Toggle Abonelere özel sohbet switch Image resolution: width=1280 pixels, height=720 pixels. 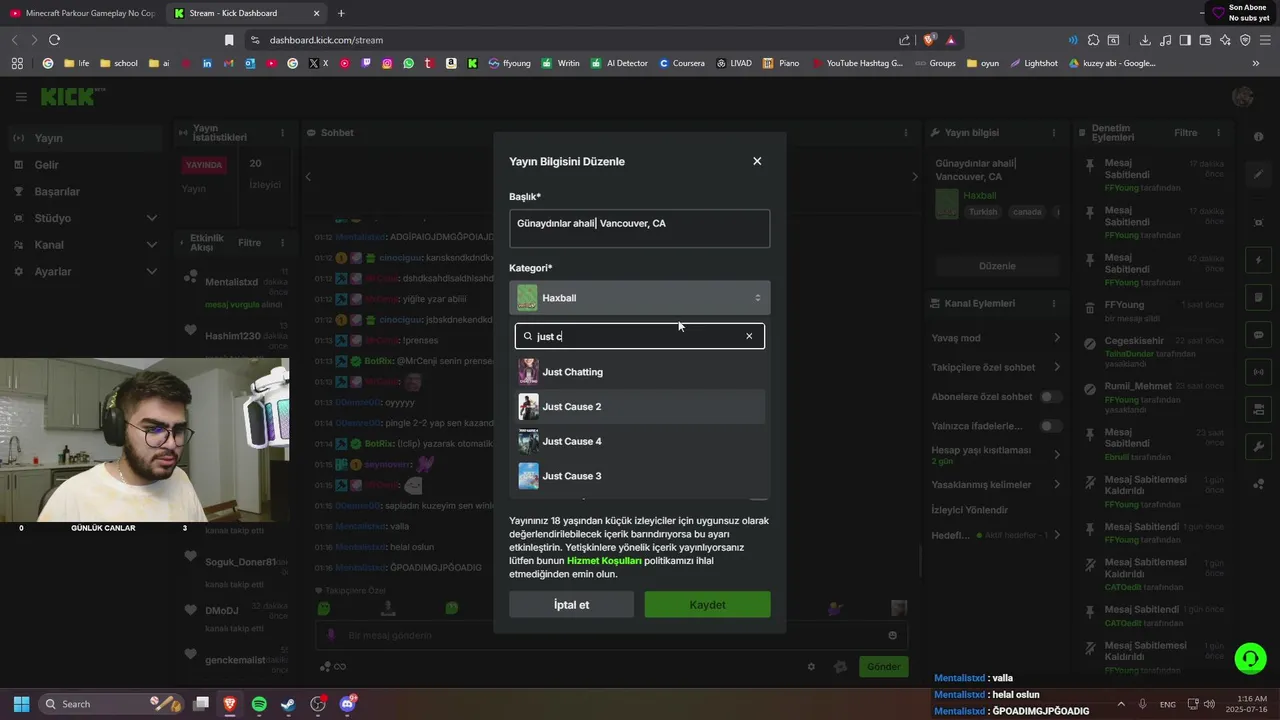[1050, 397]
